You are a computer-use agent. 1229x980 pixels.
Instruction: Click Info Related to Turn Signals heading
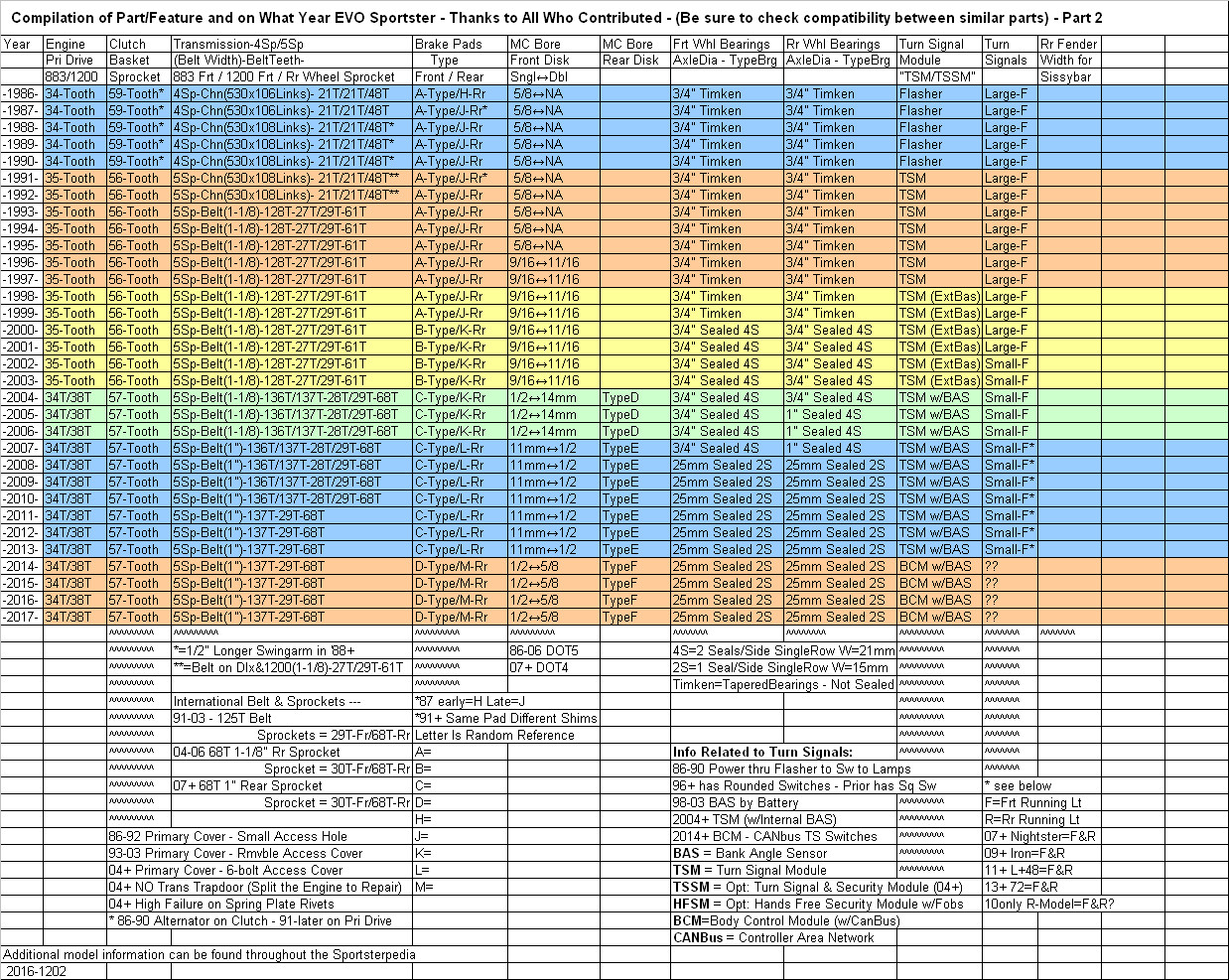(x=762, y=752)
